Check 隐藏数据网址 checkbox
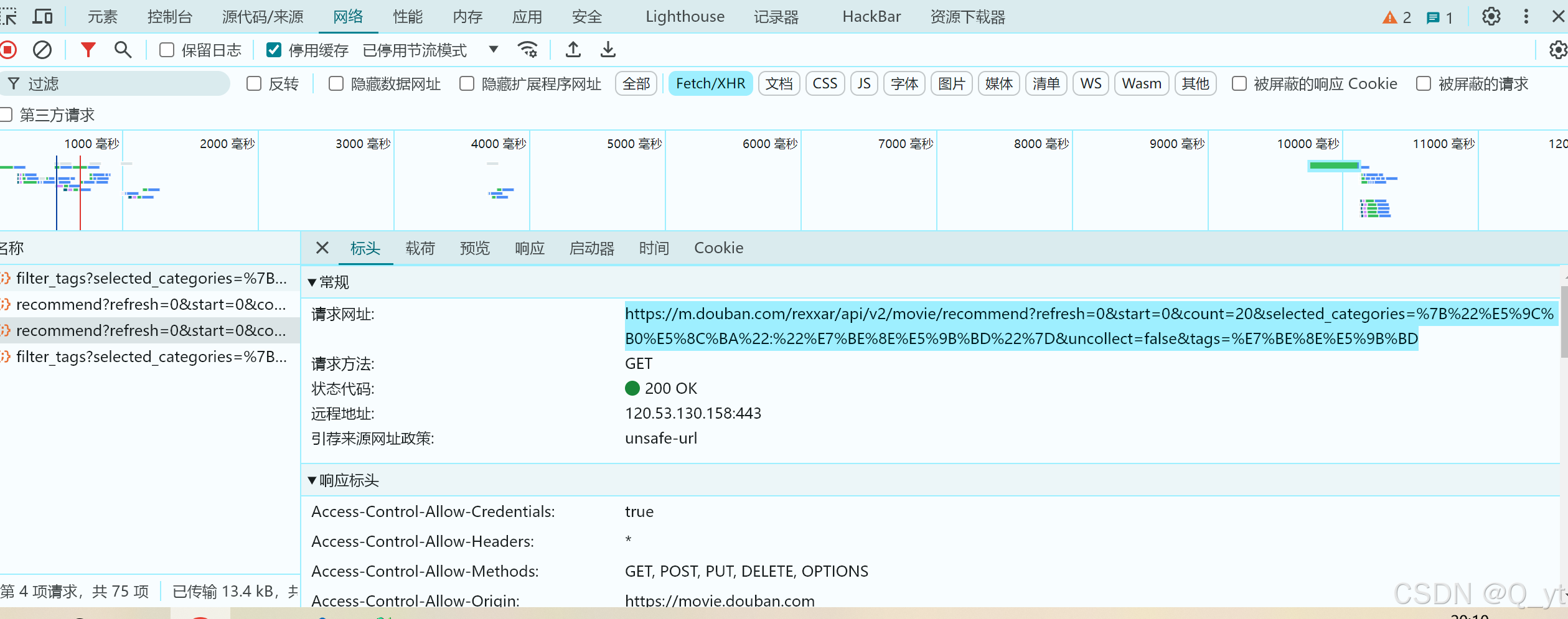 pos(336,83)
